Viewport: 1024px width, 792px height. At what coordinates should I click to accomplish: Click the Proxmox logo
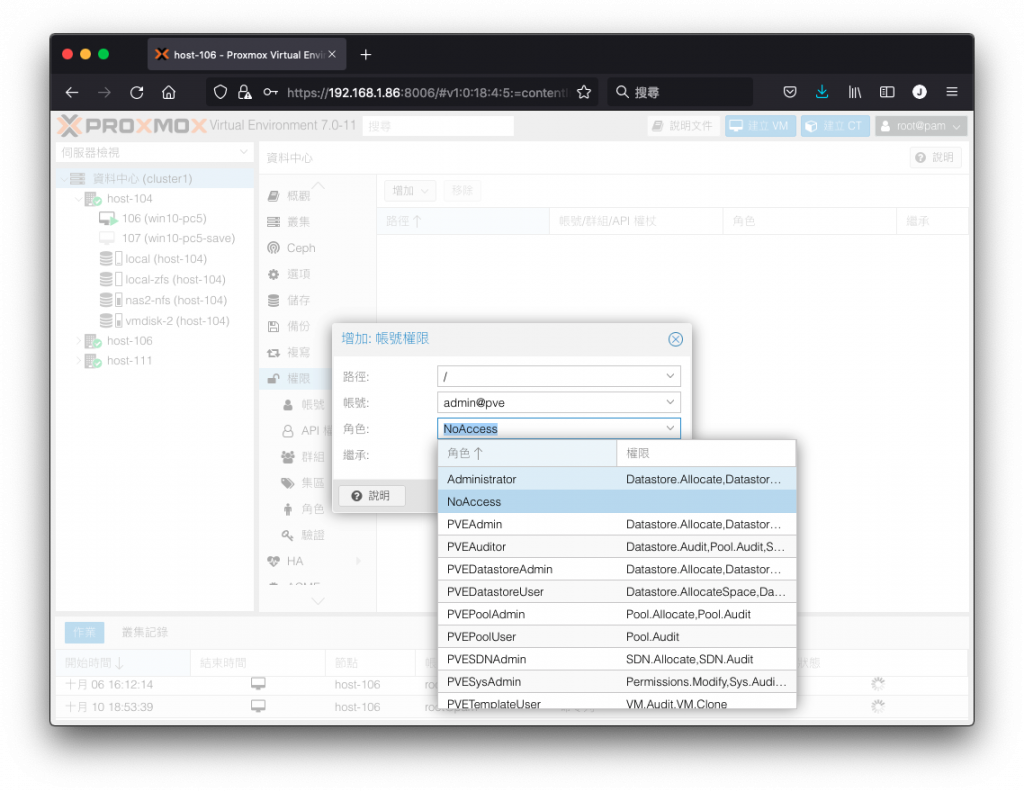point(132,125)
